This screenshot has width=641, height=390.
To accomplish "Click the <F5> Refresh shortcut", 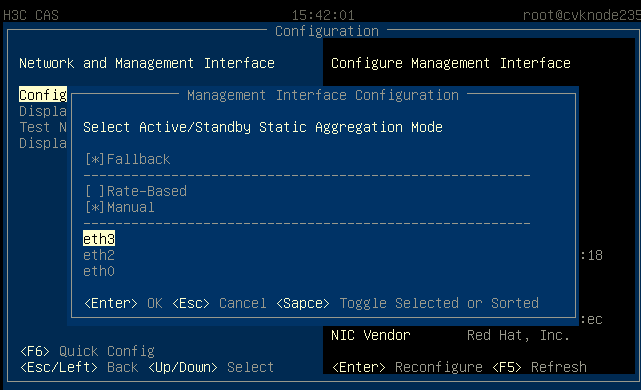I will coord(539,367).
